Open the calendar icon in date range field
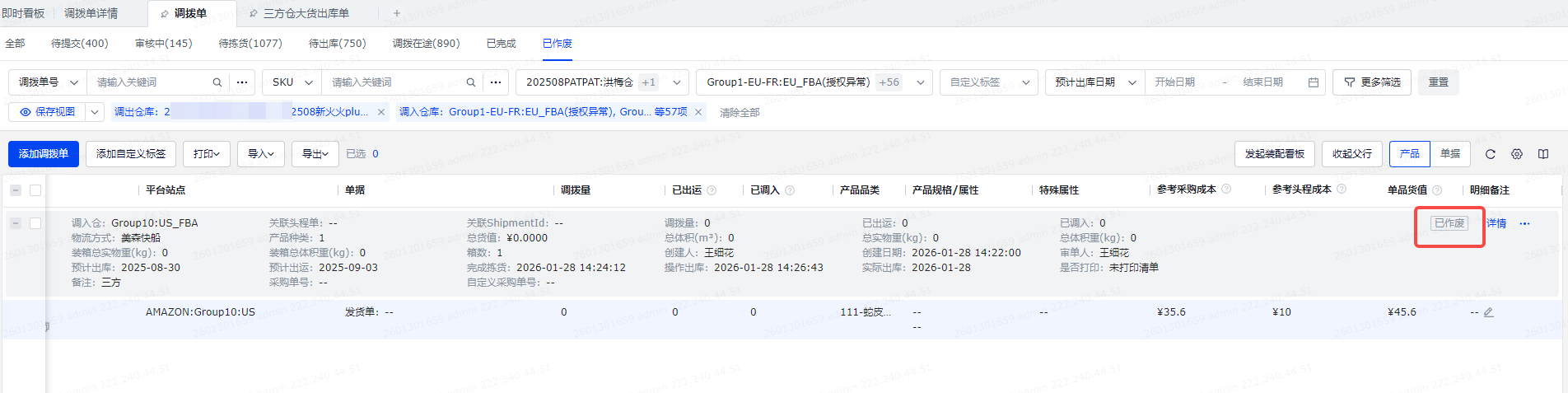1568x393 pixels. 1314,82
